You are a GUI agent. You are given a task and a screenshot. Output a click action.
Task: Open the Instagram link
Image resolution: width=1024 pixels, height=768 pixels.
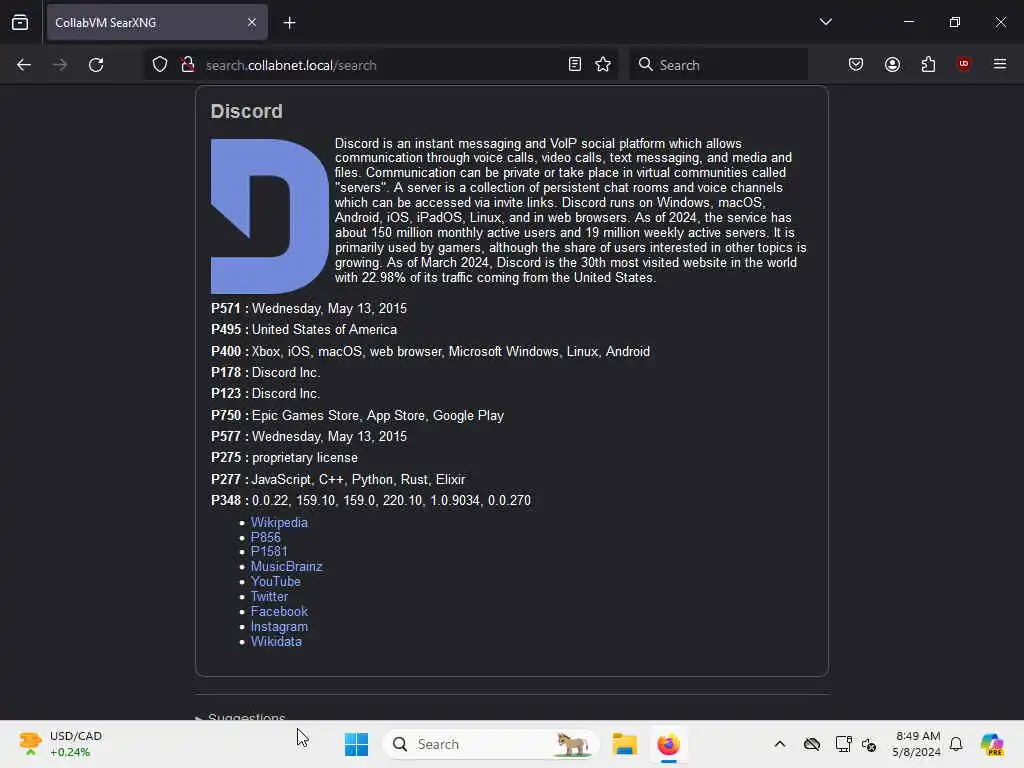[x=280, y=626]
